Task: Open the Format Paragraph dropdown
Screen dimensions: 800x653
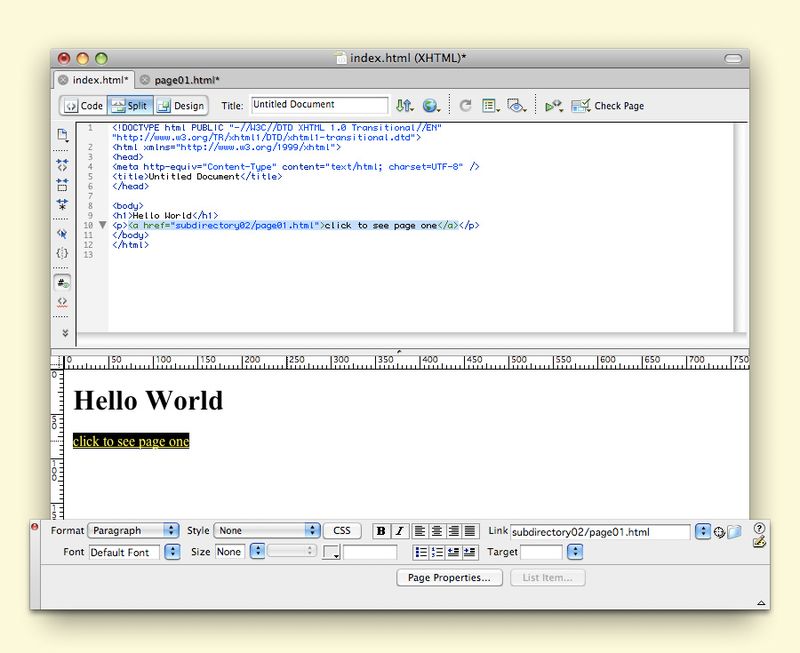Action: click(x=133, y=531)
